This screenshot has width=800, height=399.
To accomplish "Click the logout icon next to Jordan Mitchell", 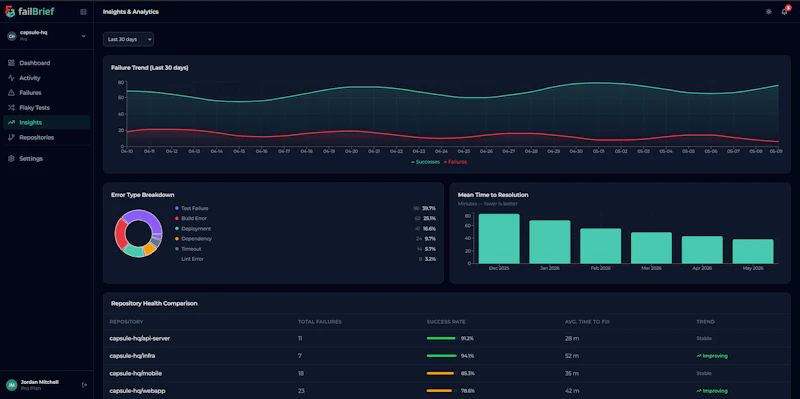I will tap(84, 385).
